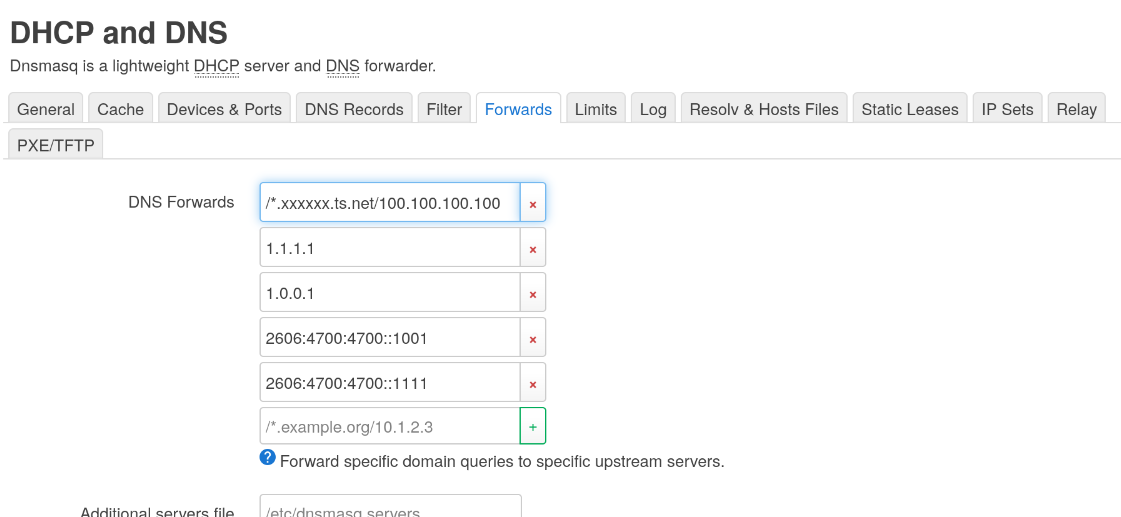This screenshot has height=517, width=1121.
Task: Focus the empty /*.example.org/10.1.2.3 placeholder field
Action: click(x=390, y=427)
